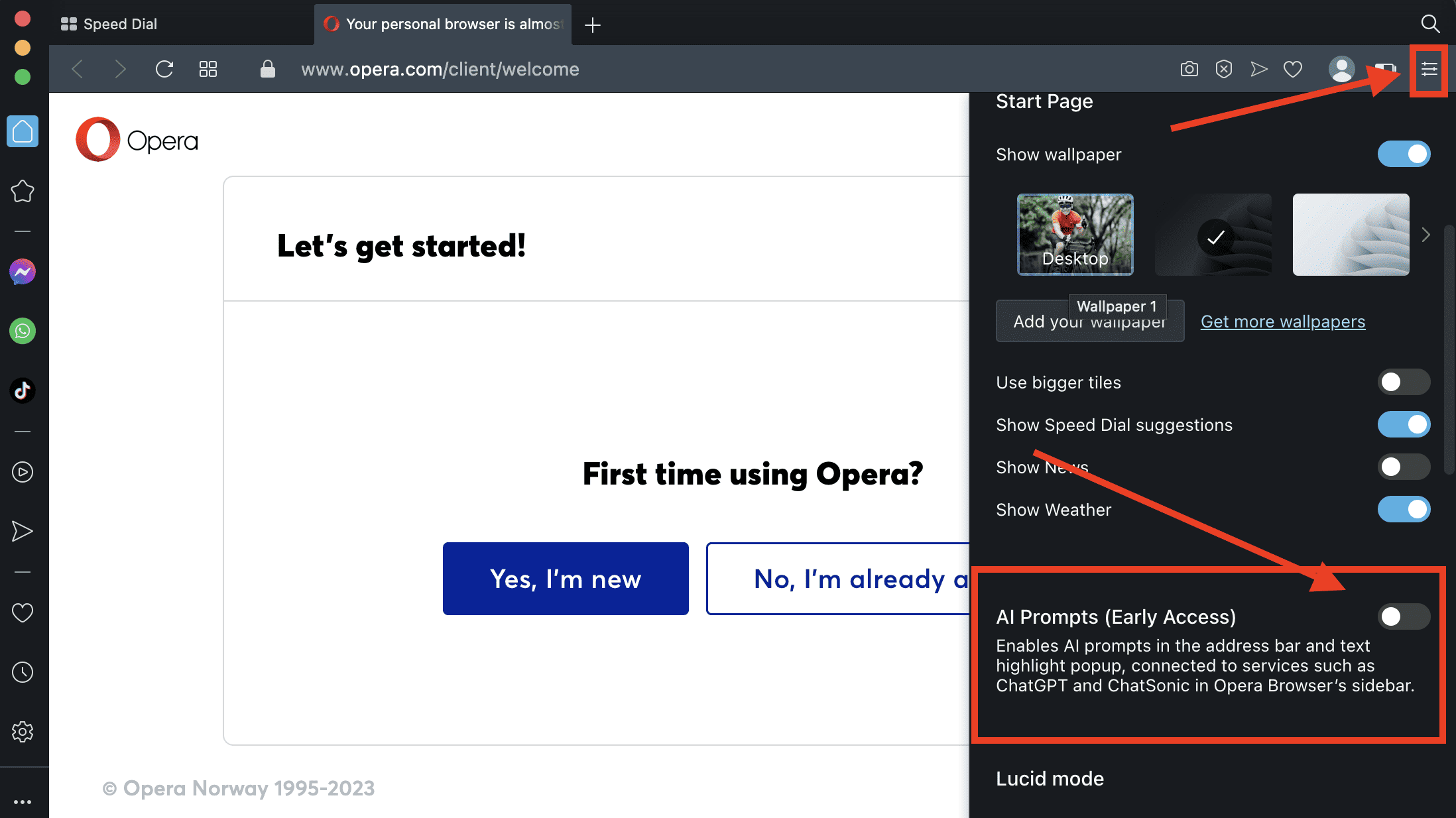1456x818 pixels.
Task: Open Messenger from the sidebar
Action: (23, 271)
